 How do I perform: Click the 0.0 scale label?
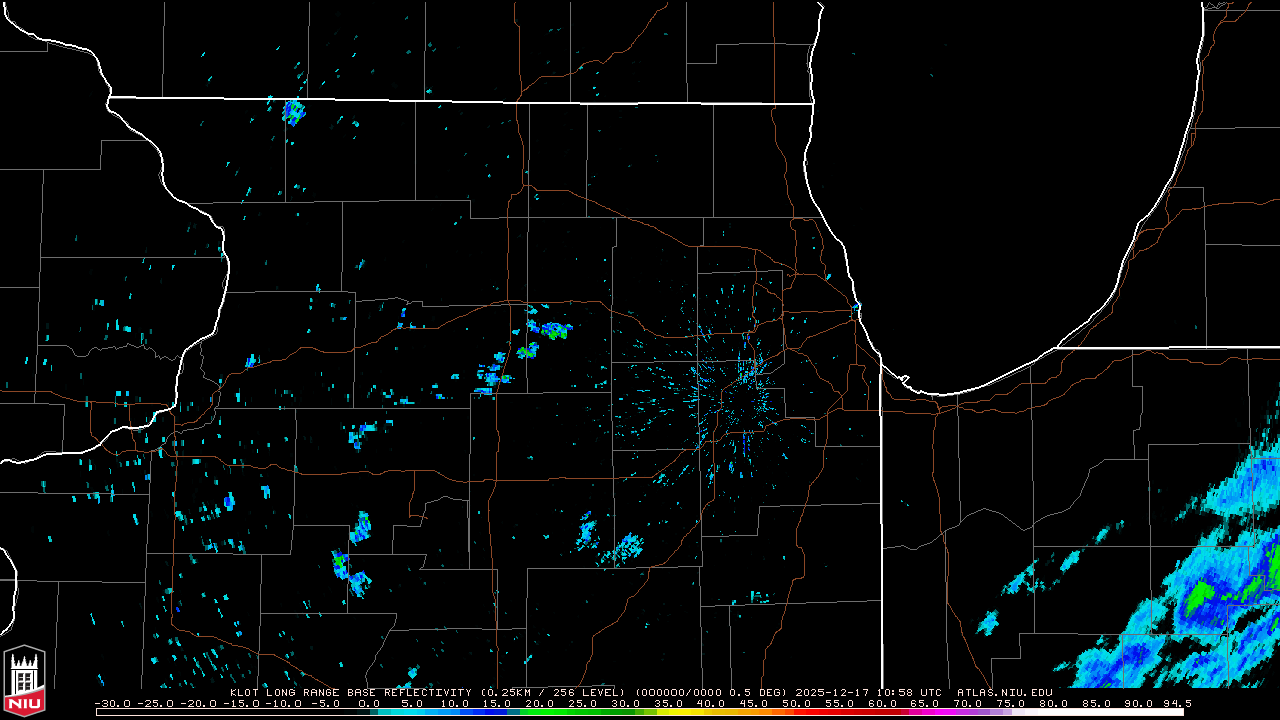pos(369,703)
